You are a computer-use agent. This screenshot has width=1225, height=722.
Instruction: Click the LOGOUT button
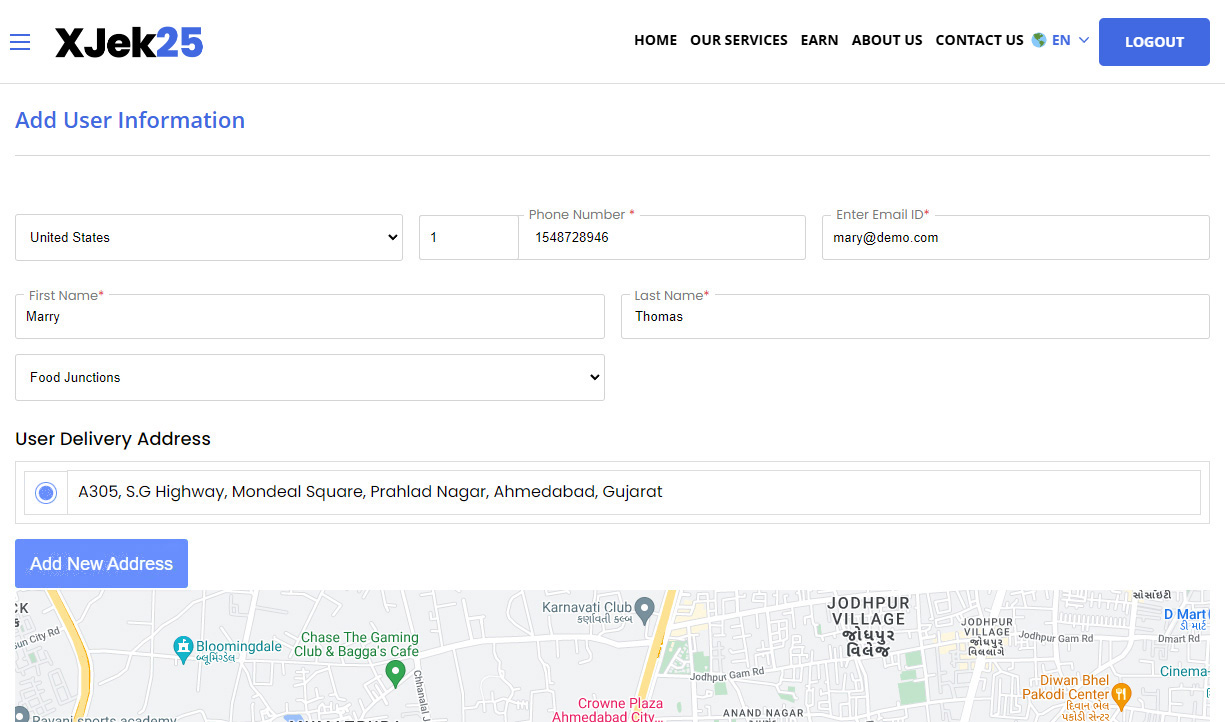[1154, 41]
